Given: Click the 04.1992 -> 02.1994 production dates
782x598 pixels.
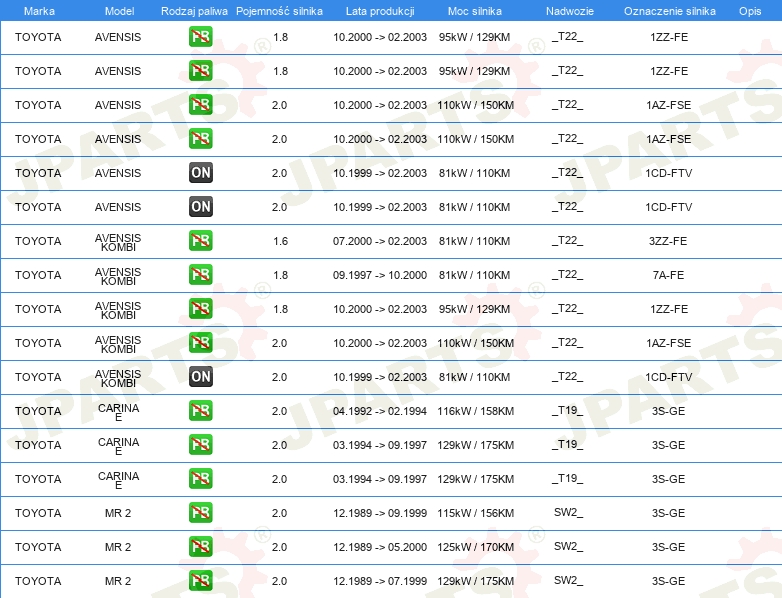Looking at the screenshot, I should [380, 411].
